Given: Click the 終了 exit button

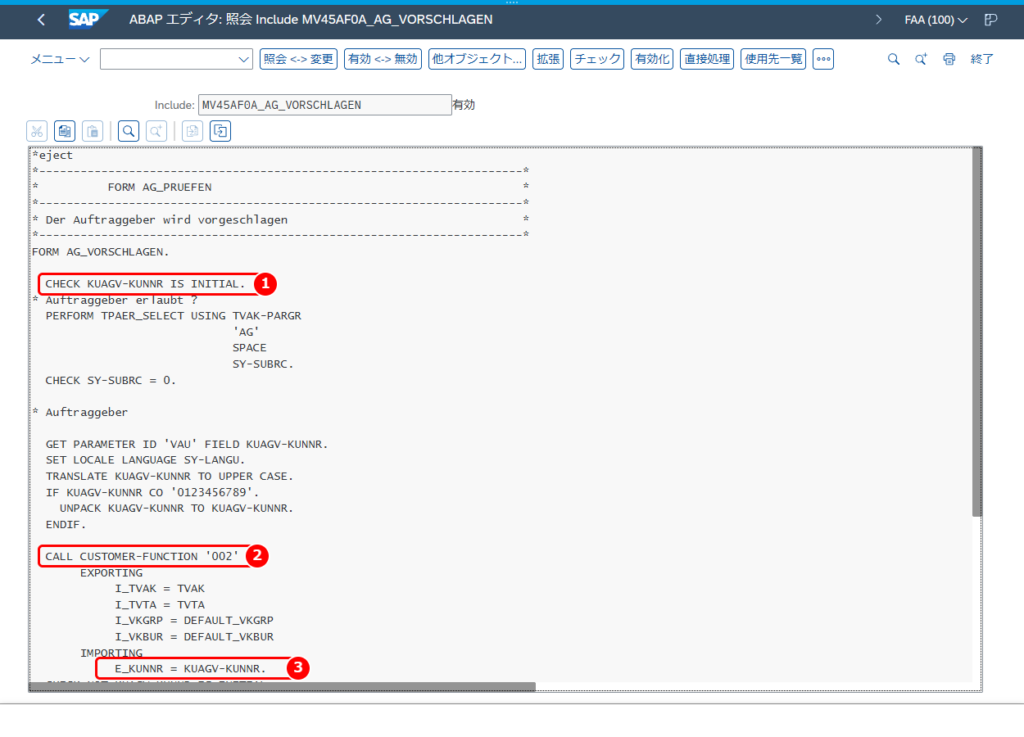Looking at the screenshot, I should (982, 59).
